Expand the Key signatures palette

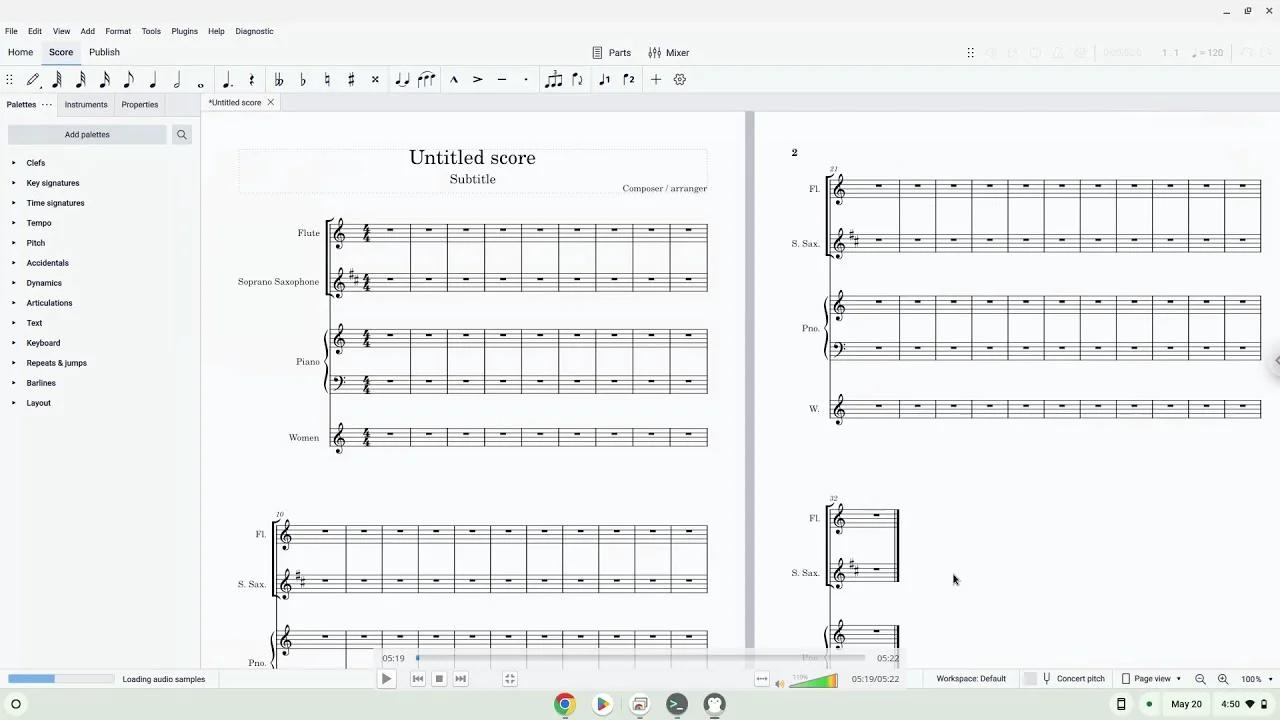[52, 183]
